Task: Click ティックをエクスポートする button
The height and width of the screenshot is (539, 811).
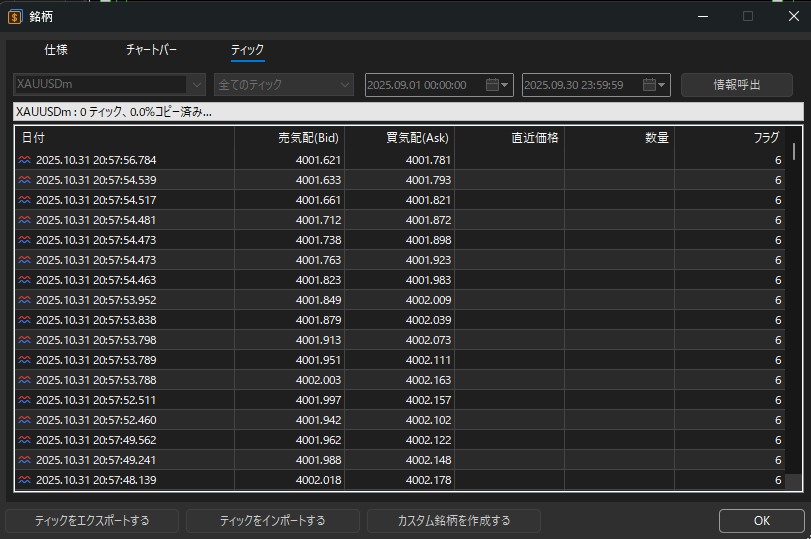Action: [92, 521]
